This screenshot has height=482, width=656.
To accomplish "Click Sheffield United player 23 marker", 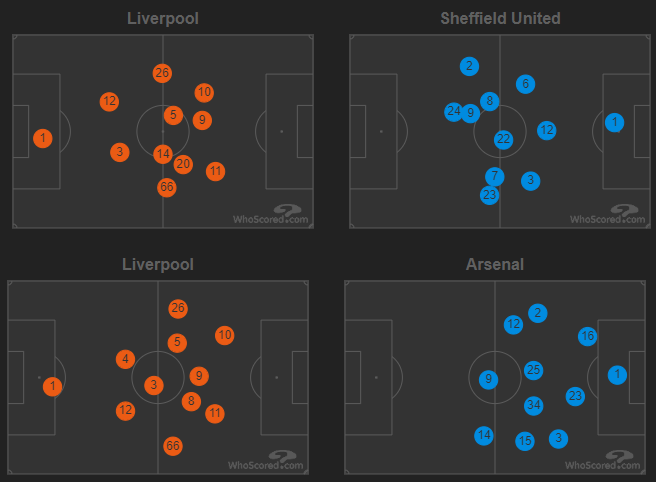I will tap(489, 195).
